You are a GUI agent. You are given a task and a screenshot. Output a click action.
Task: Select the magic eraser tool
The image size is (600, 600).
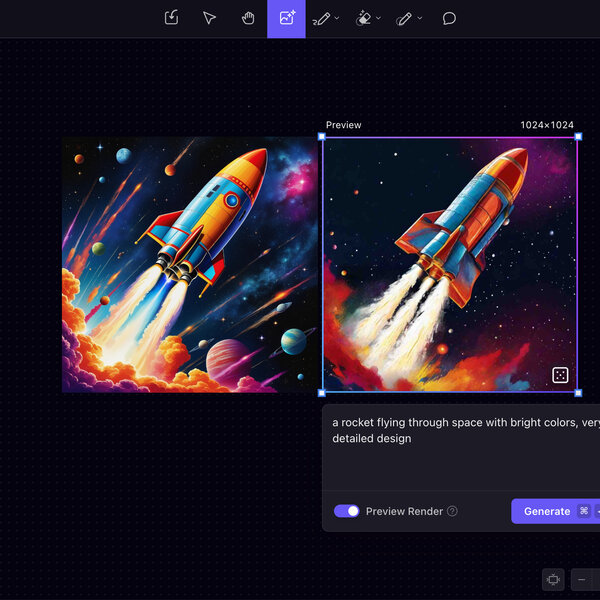tap(364, 18)
